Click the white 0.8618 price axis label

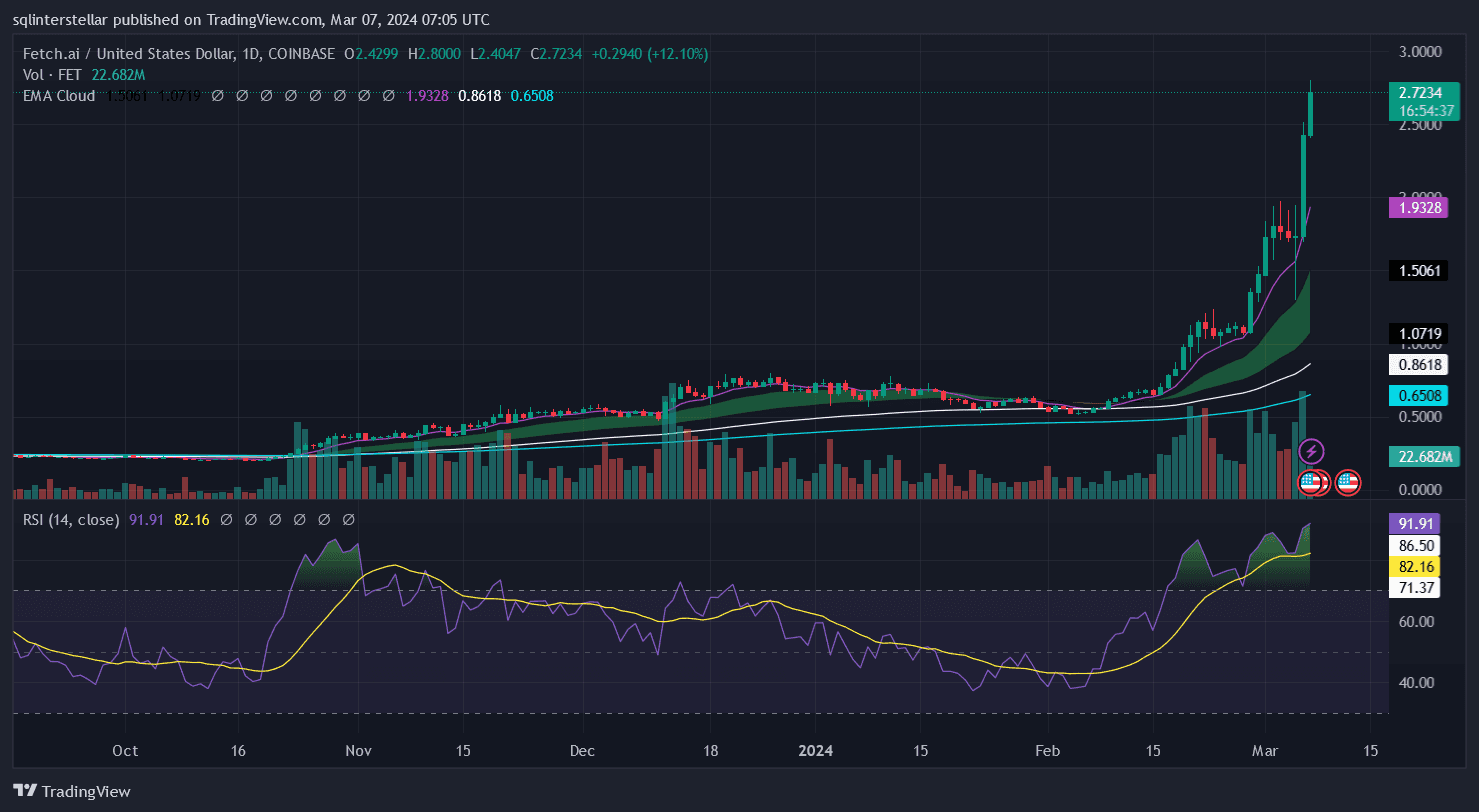[1418, 366]
